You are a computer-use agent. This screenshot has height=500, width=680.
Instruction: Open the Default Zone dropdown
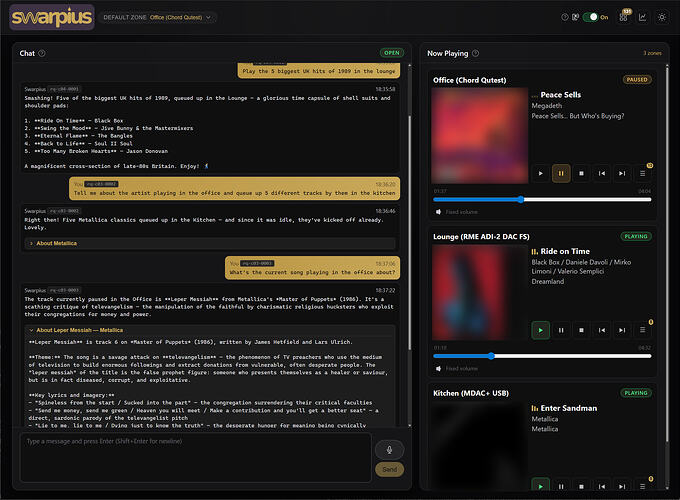click(158, 17)
